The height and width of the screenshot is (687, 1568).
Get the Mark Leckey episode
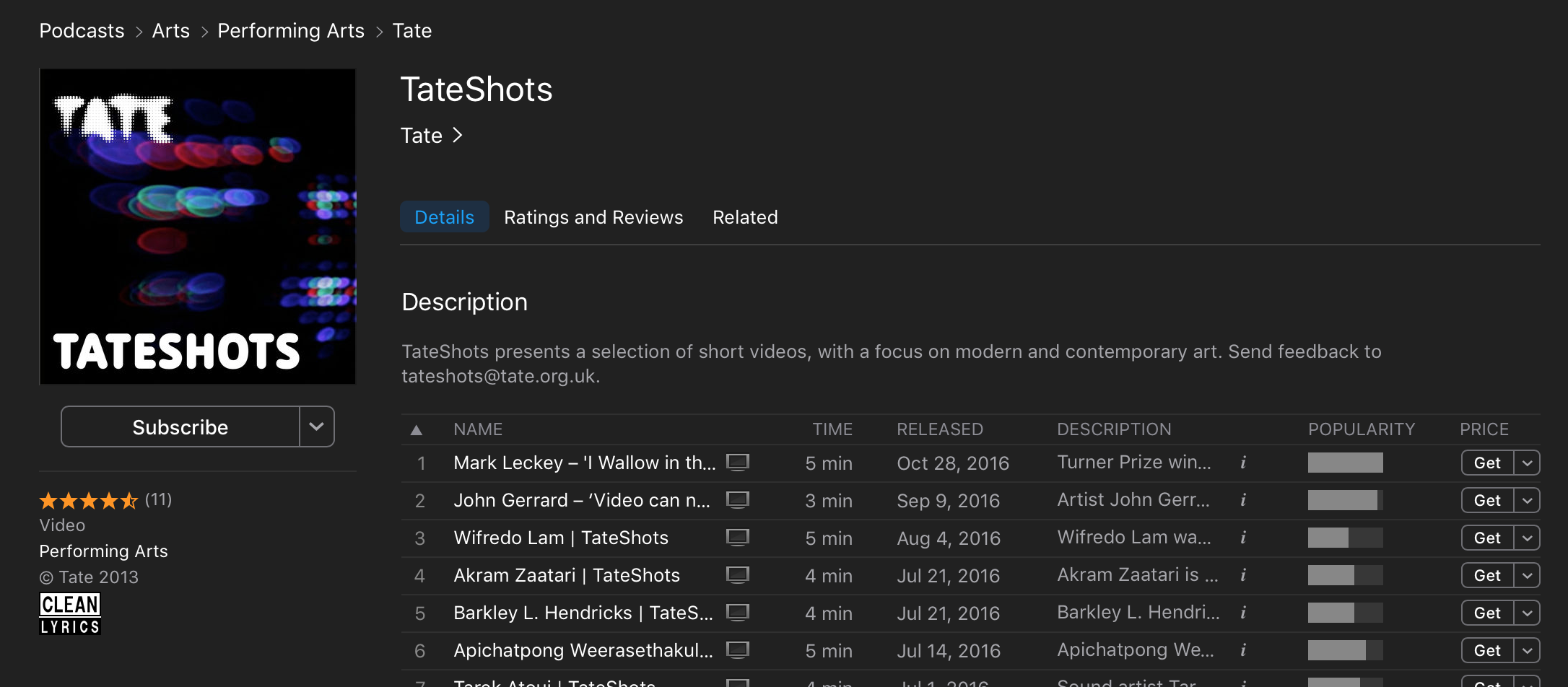[x=1487, y=463]
